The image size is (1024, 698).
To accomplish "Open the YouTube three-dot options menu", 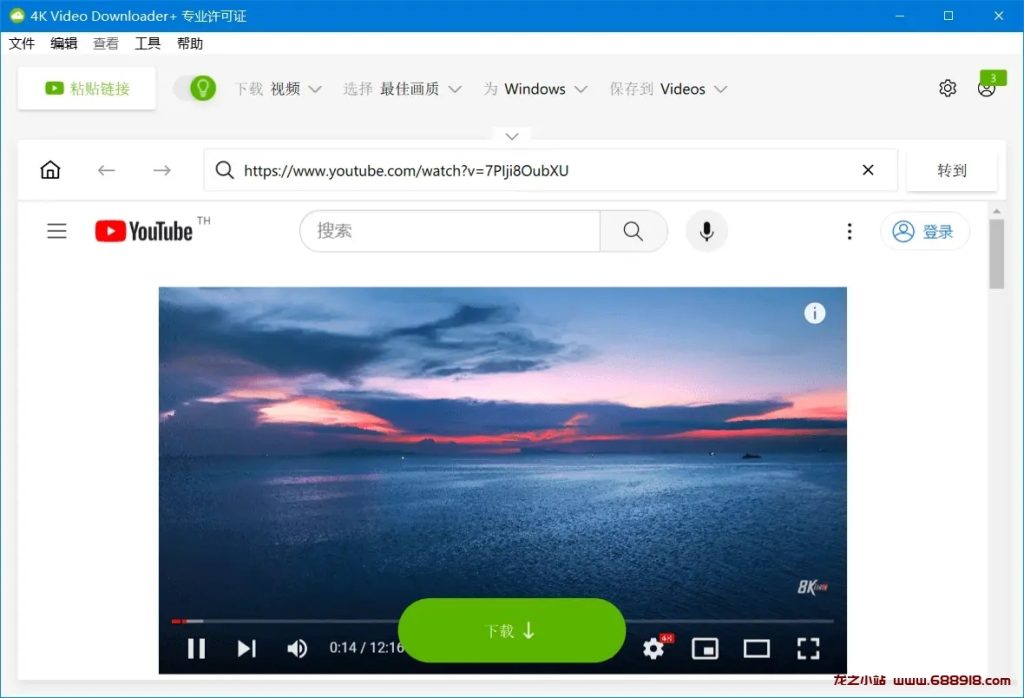I will (849, 231).
